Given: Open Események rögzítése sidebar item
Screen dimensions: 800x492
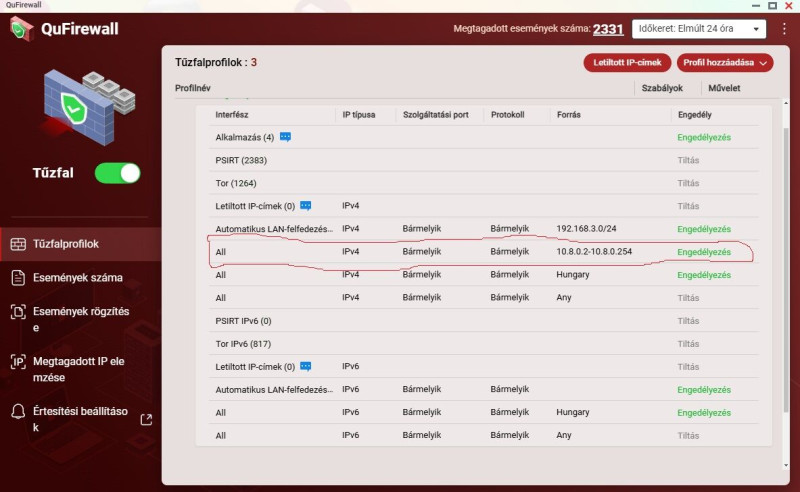Looking at the screenshot, I should (x=81, y=319).
